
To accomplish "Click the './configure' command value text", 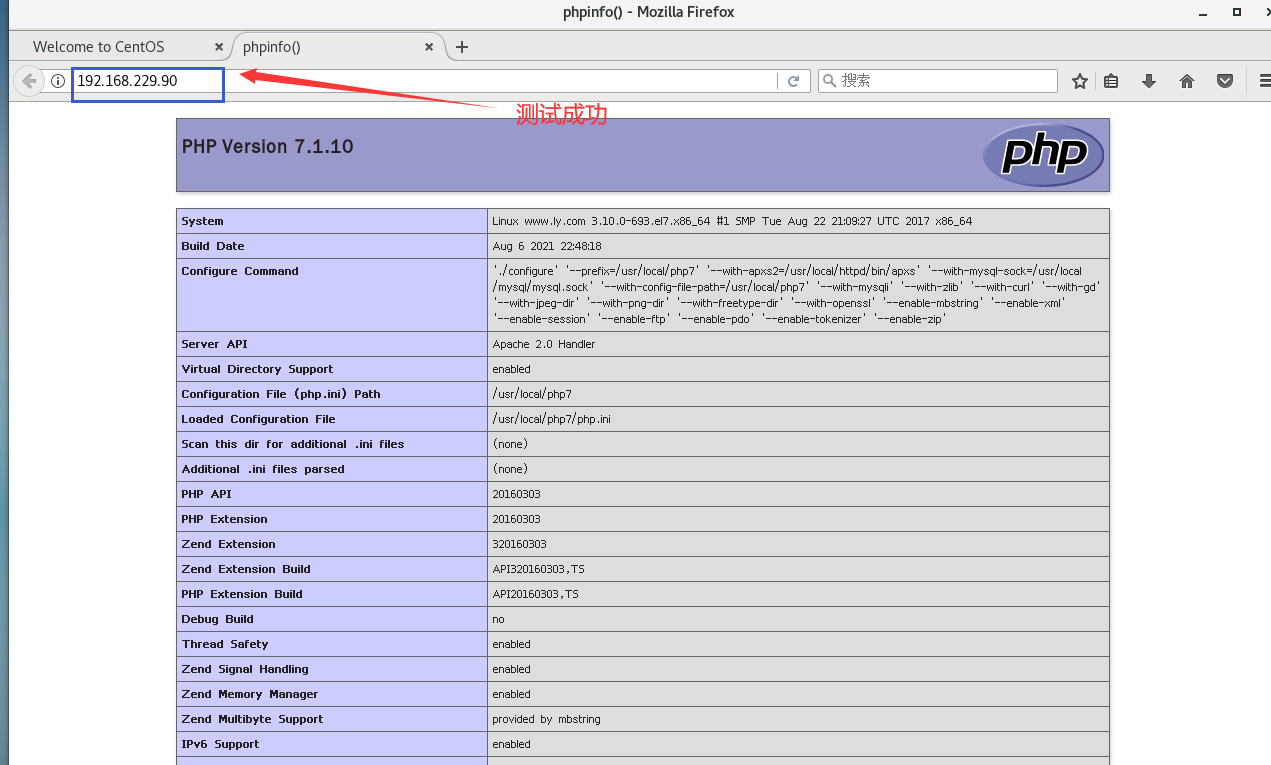I will coord(795,295).
